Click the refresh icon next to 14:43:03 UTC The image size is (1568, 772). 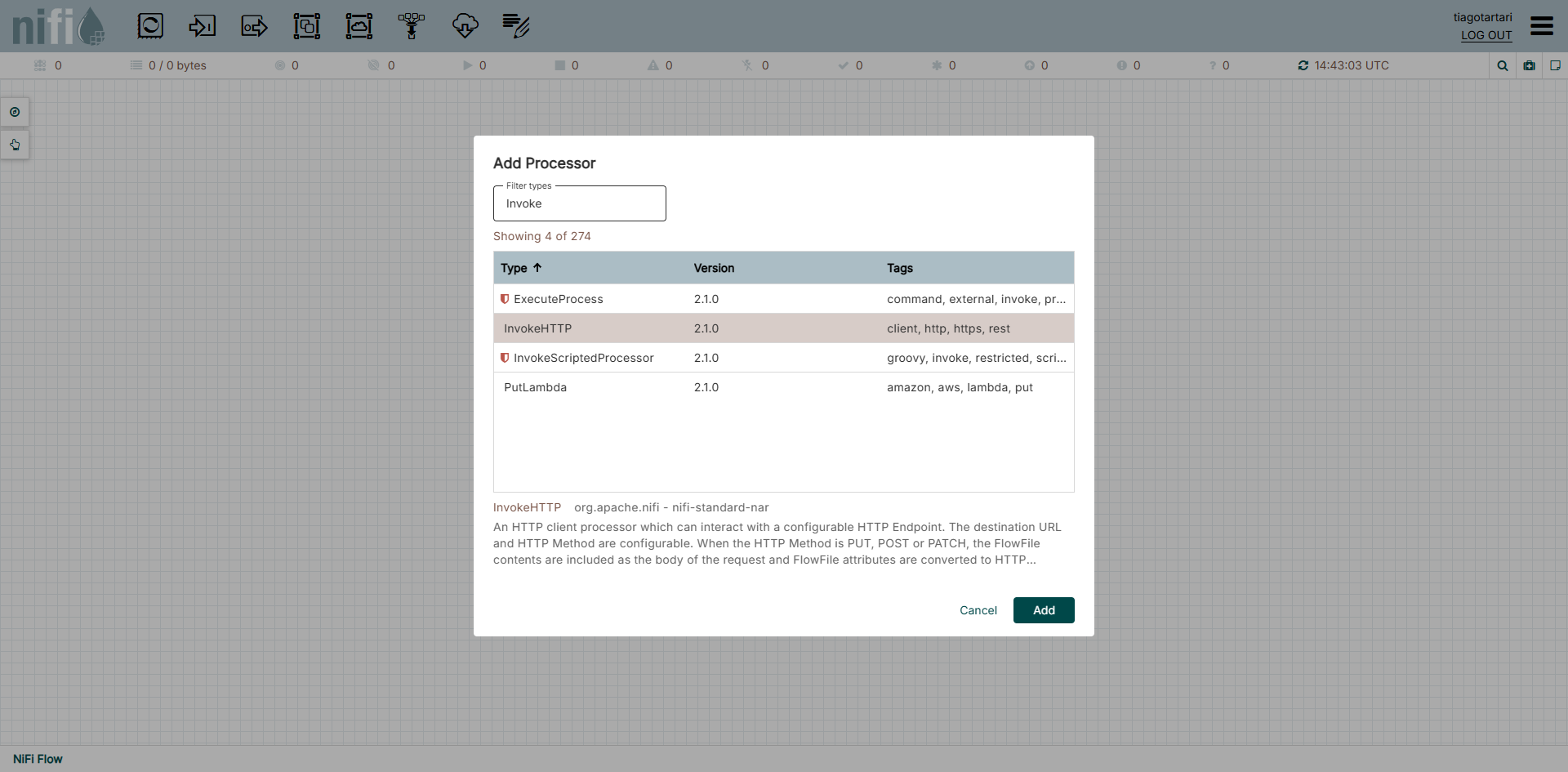[x=1303, y=65]
